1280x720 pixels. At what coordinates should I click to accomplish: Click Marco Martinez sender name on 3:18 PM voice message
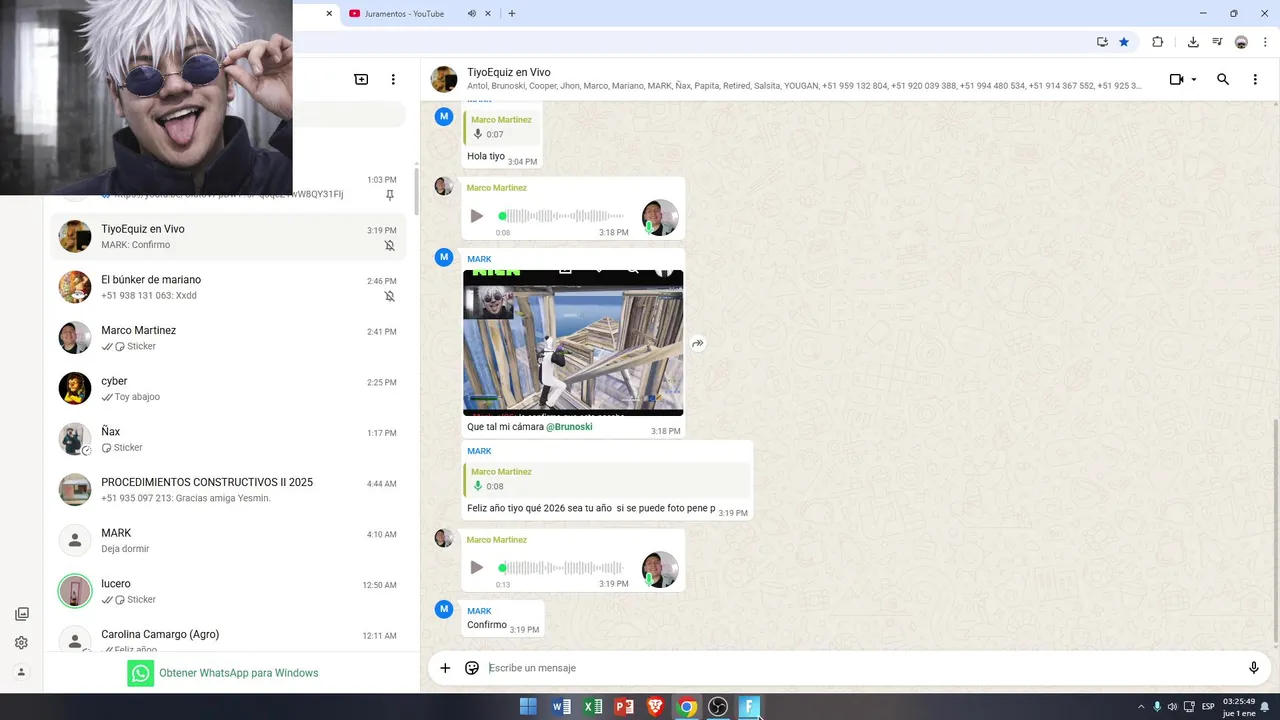tap(496, 188)
